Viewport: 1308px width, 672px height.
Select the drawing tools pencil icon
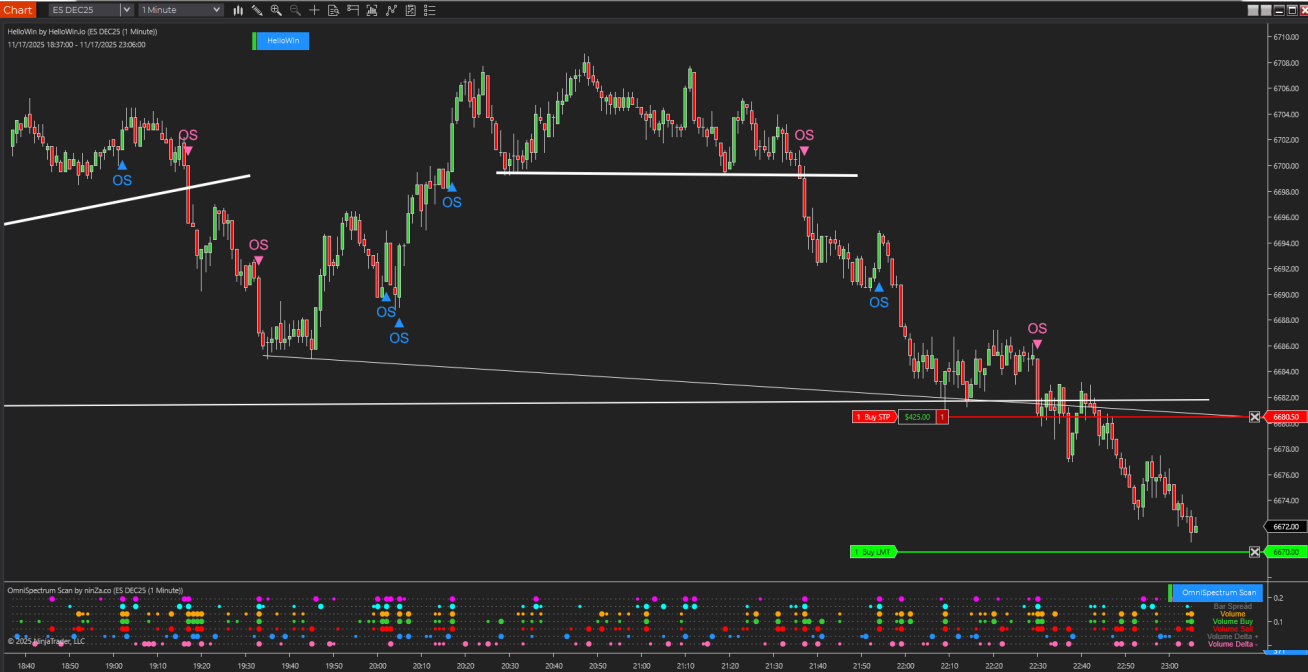(x=257, y=10)
